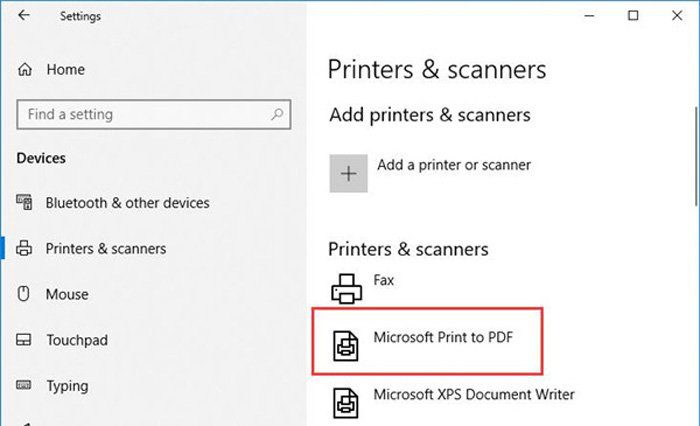Open the Home icon in sidebar
The width and height of the screenshot is (700, 426).
pyautogui.click(x=25, y=69)
